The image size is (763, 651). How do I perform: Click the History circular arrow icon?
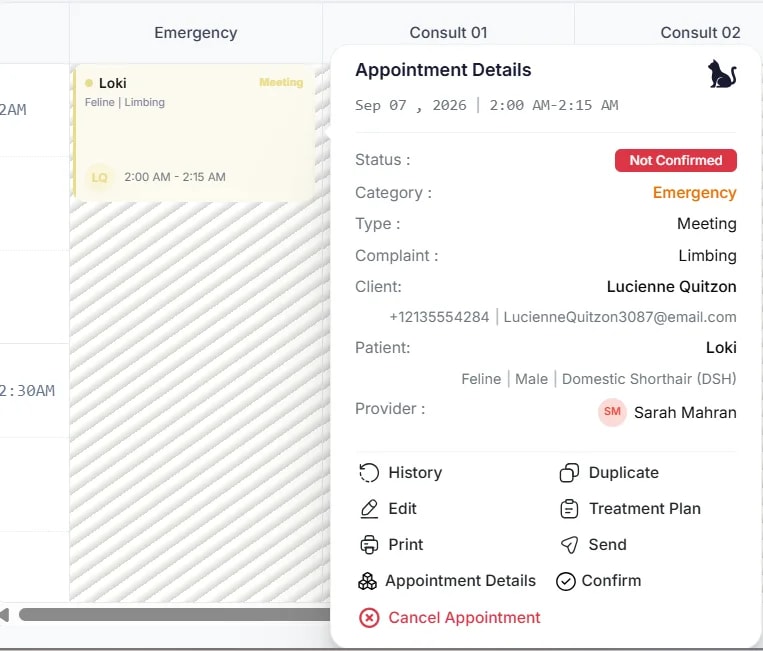coord(368,472)
